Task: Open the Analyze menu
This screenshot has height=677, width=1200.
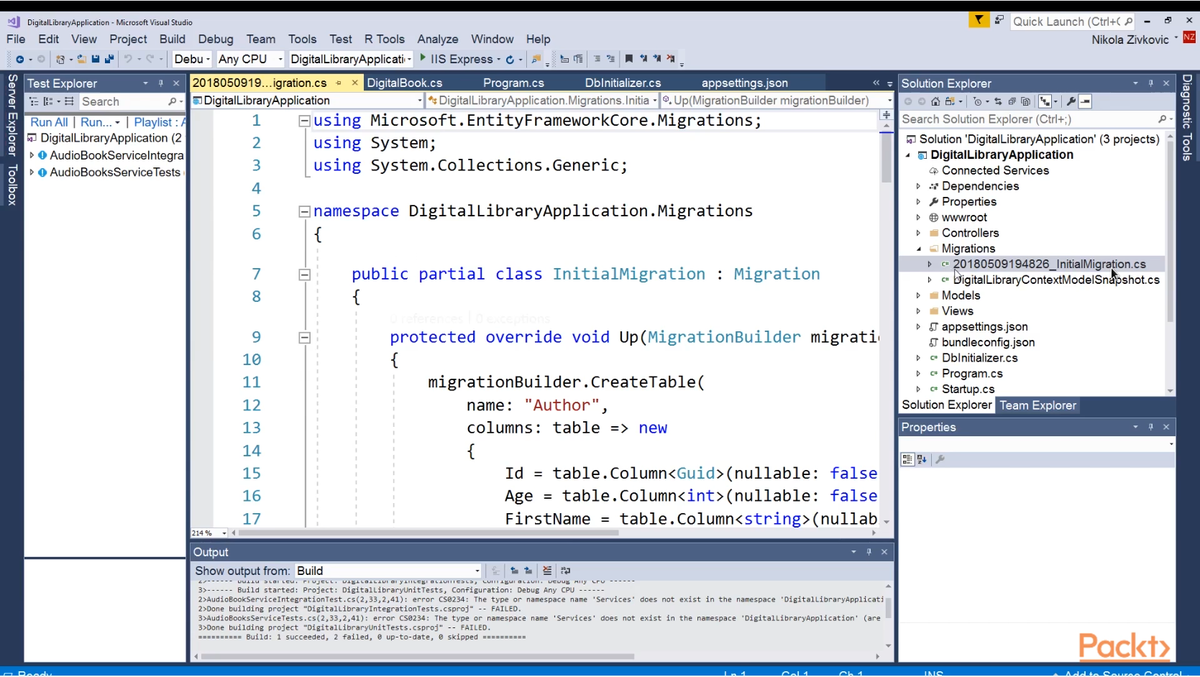Action: point(438,39)
